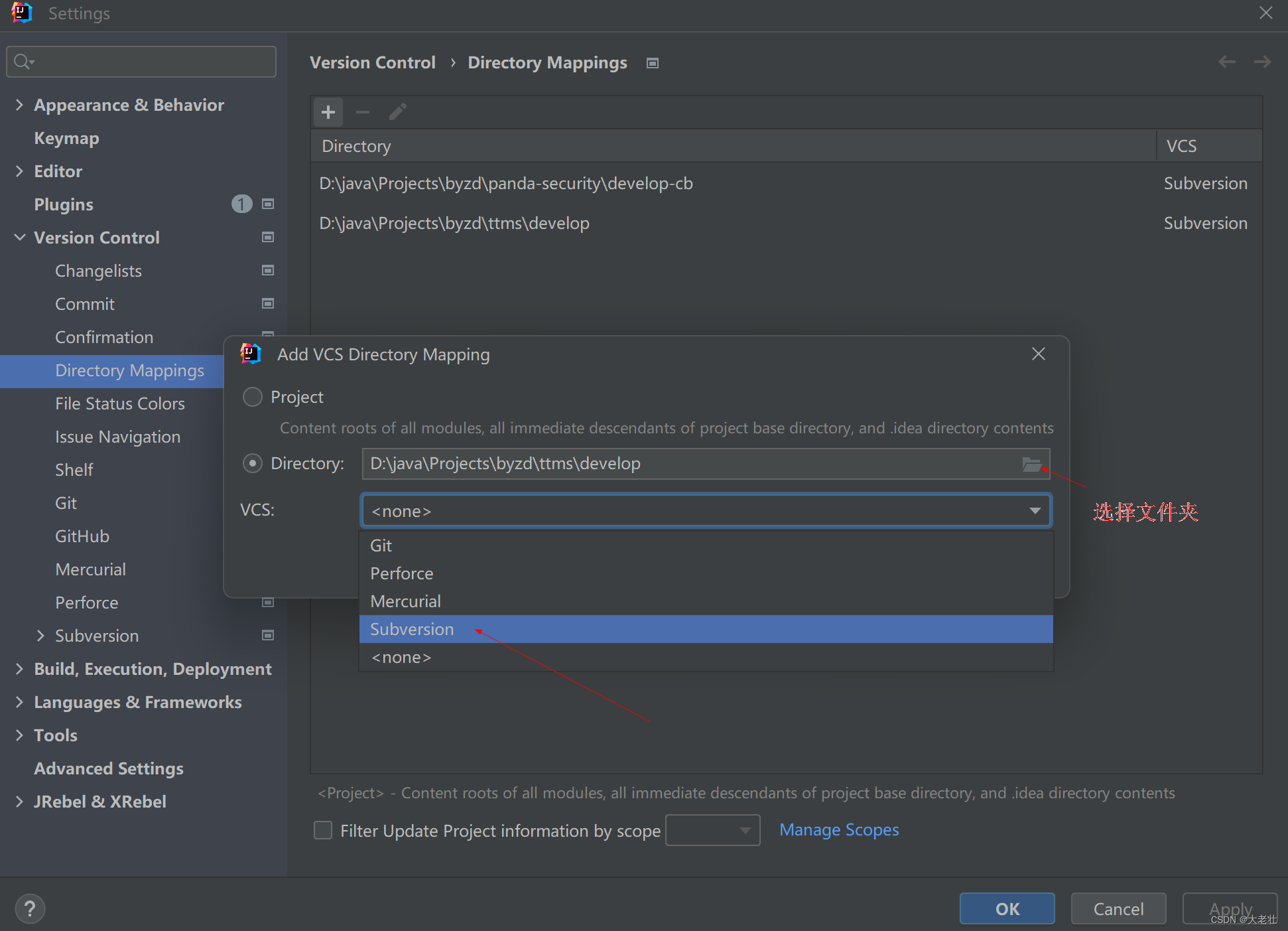Click the folder browse icon in Directory field
Viewport: 1288px width, 931px height.
(x=1031, y=464)
